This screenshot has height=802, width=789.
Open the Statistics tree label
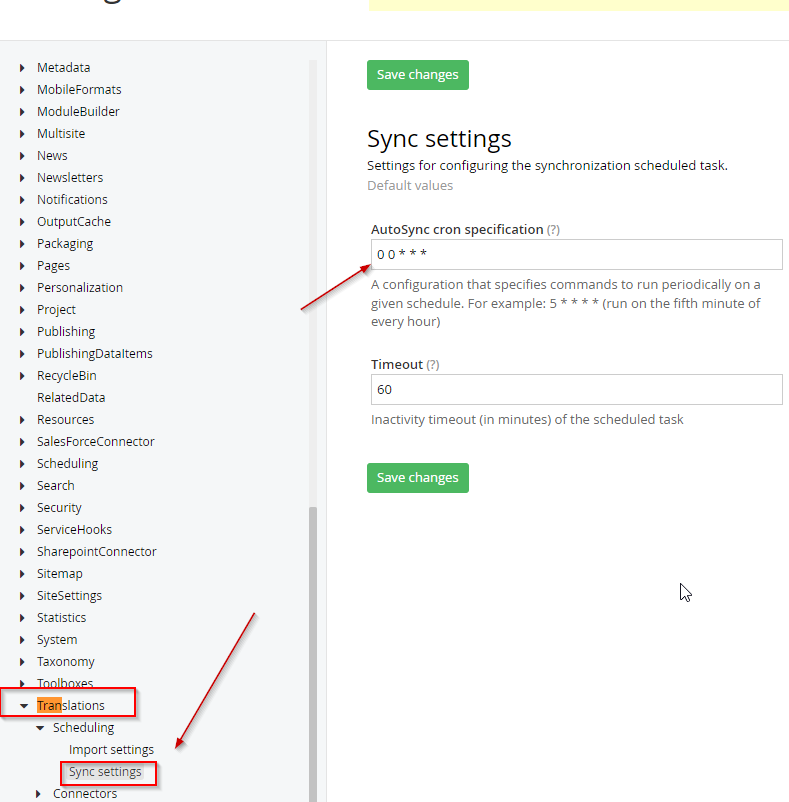[x=61, y=617]
